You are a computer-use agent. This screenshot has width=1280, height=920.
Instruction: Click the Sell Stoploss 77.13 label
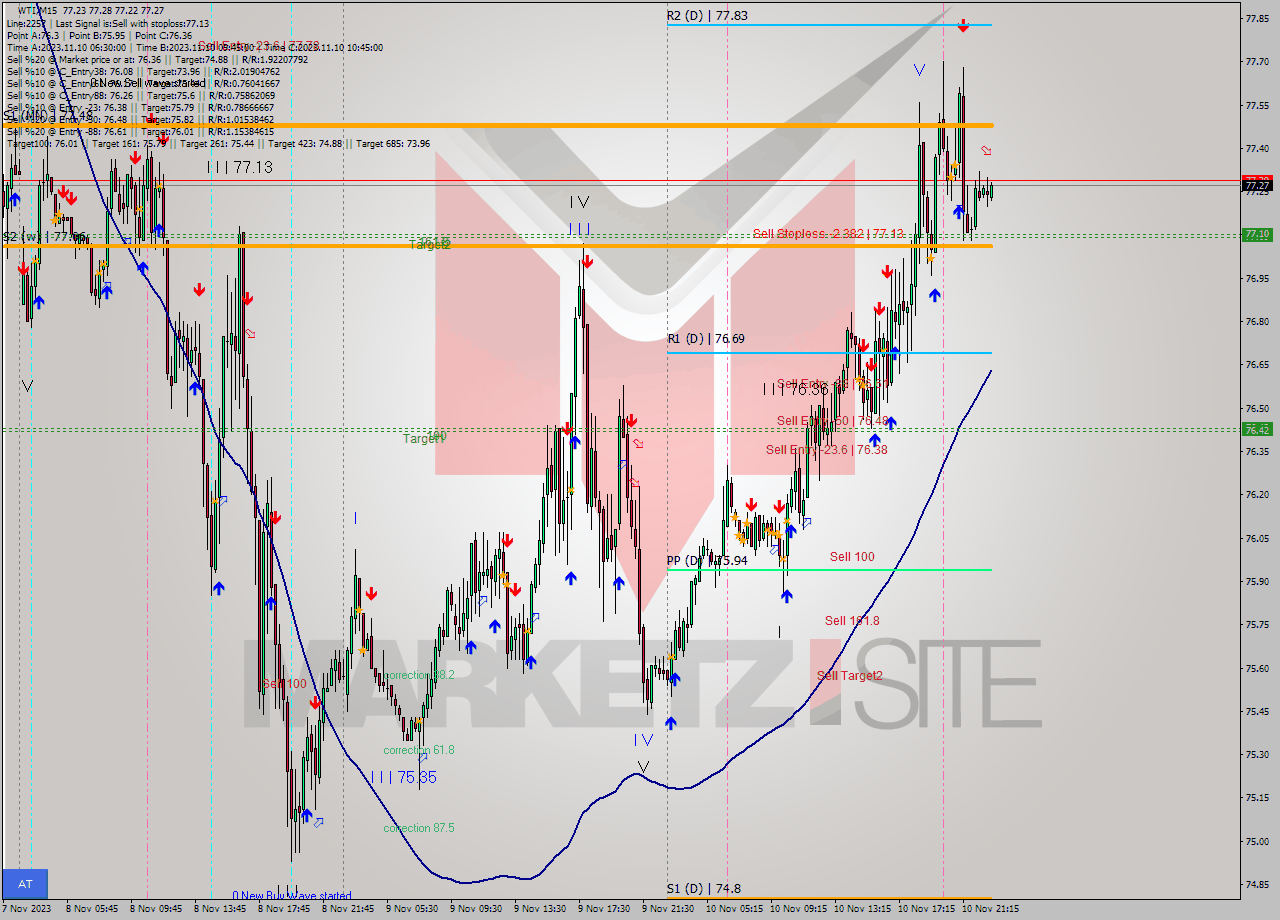pyautogui.click(x=828, y=233)
